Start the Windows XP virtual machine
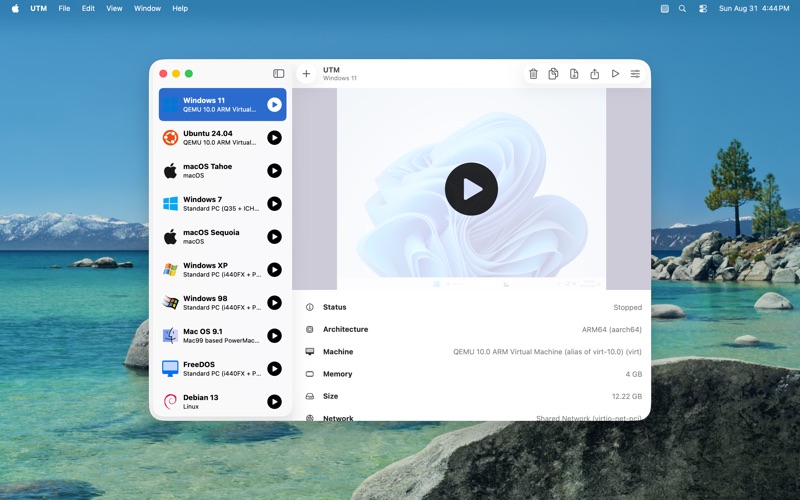The image size is (800, 500). [x=274, y=269]
